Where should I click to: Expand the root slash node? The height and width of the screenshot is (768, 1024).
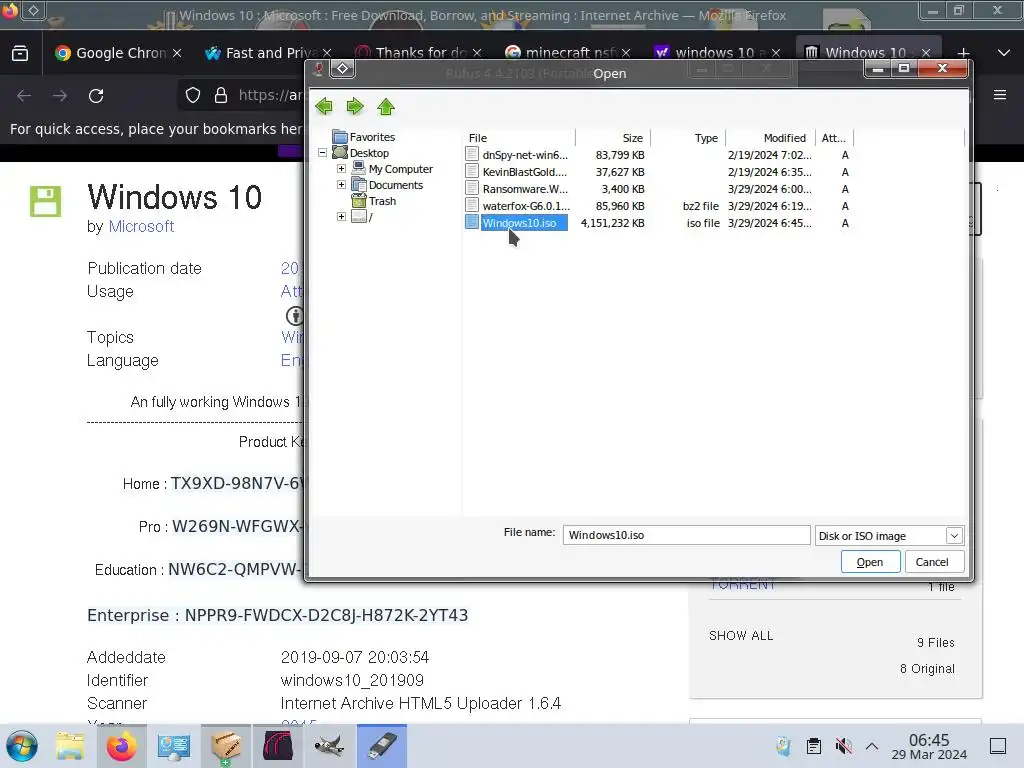[341, 217]
